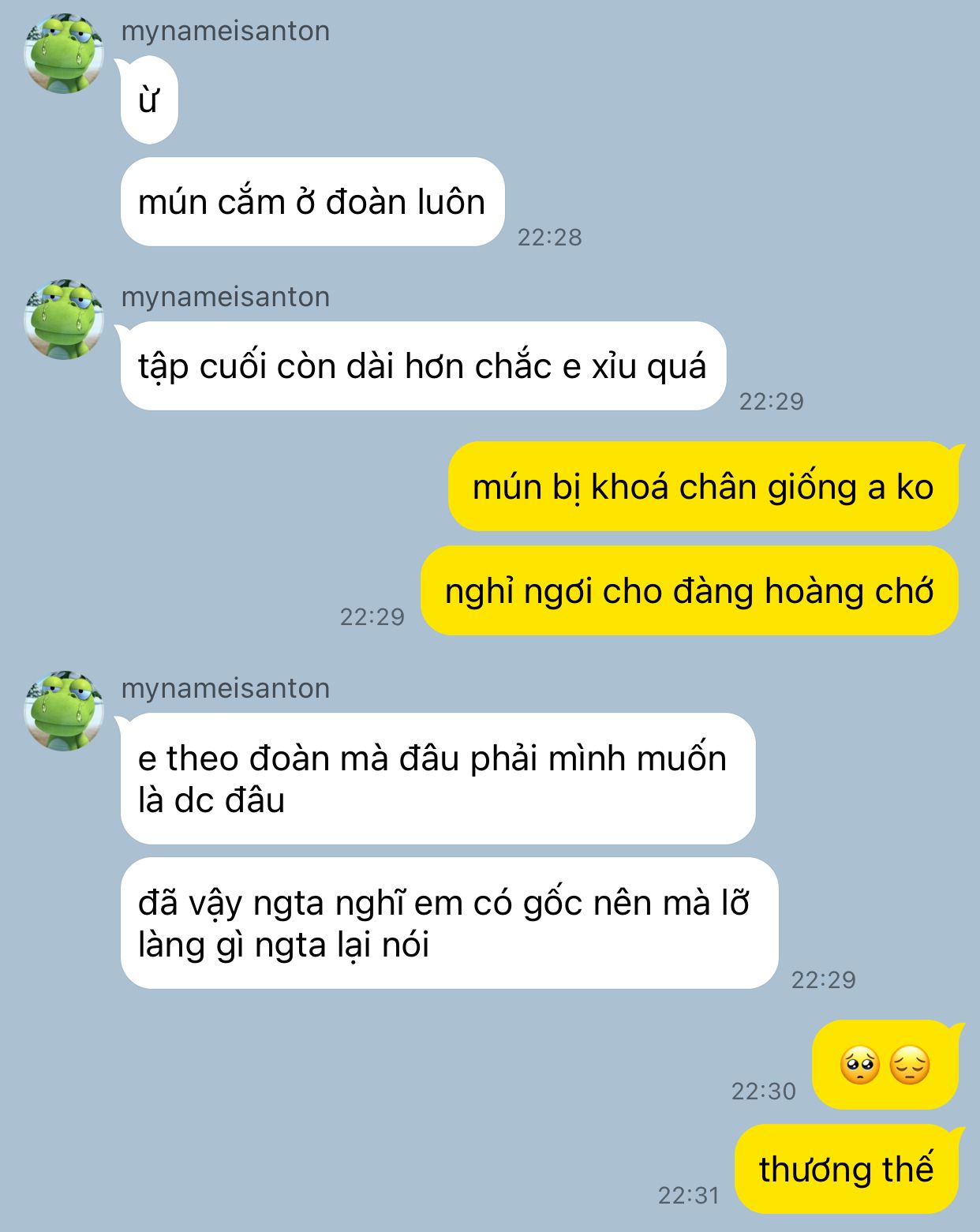The height and width of the screenshot is (1232, 980).
Task: Click the top mynameisanton sender name
Action: click(226, 31)
